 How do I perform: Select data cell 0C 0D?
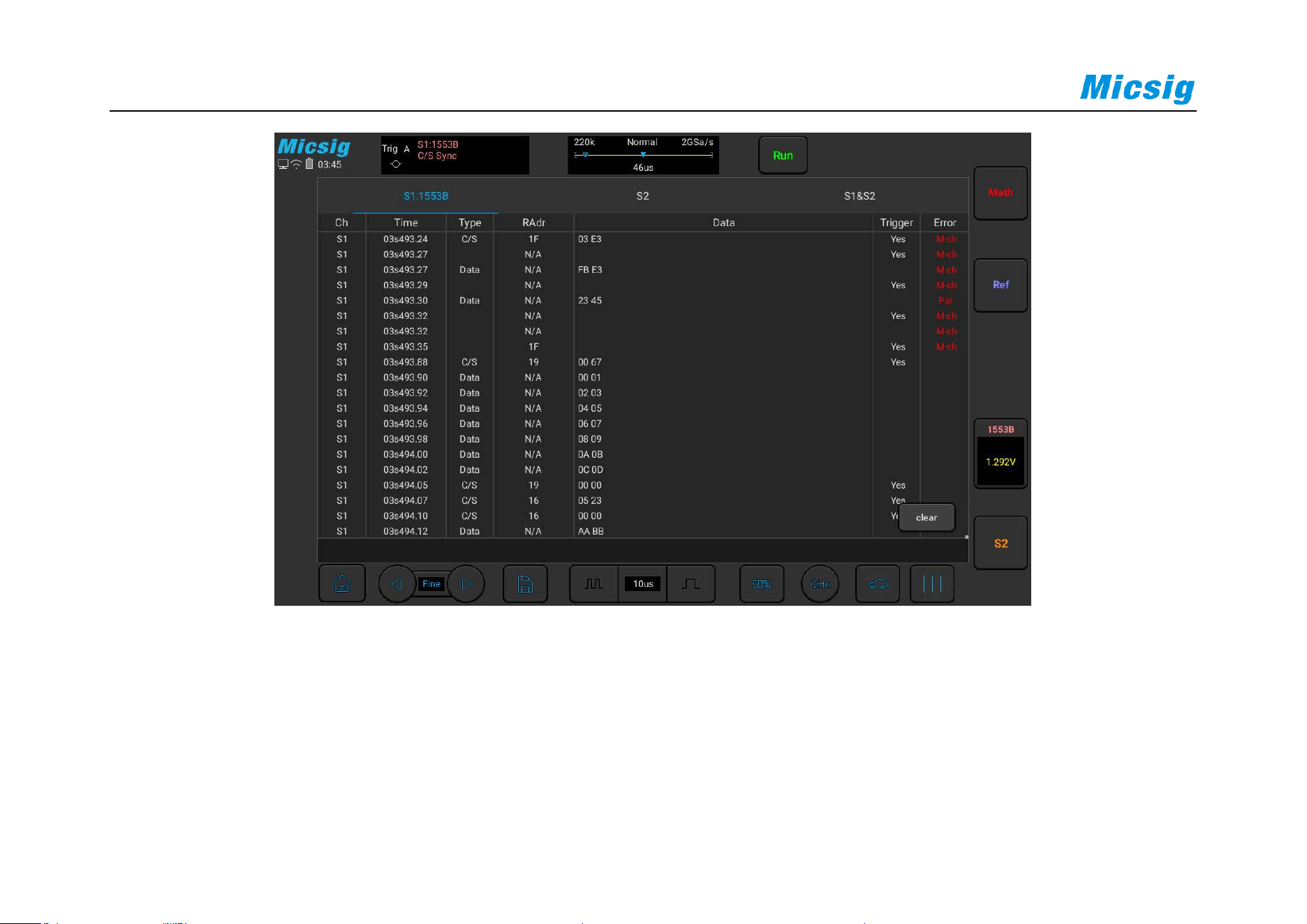[591, 470]
